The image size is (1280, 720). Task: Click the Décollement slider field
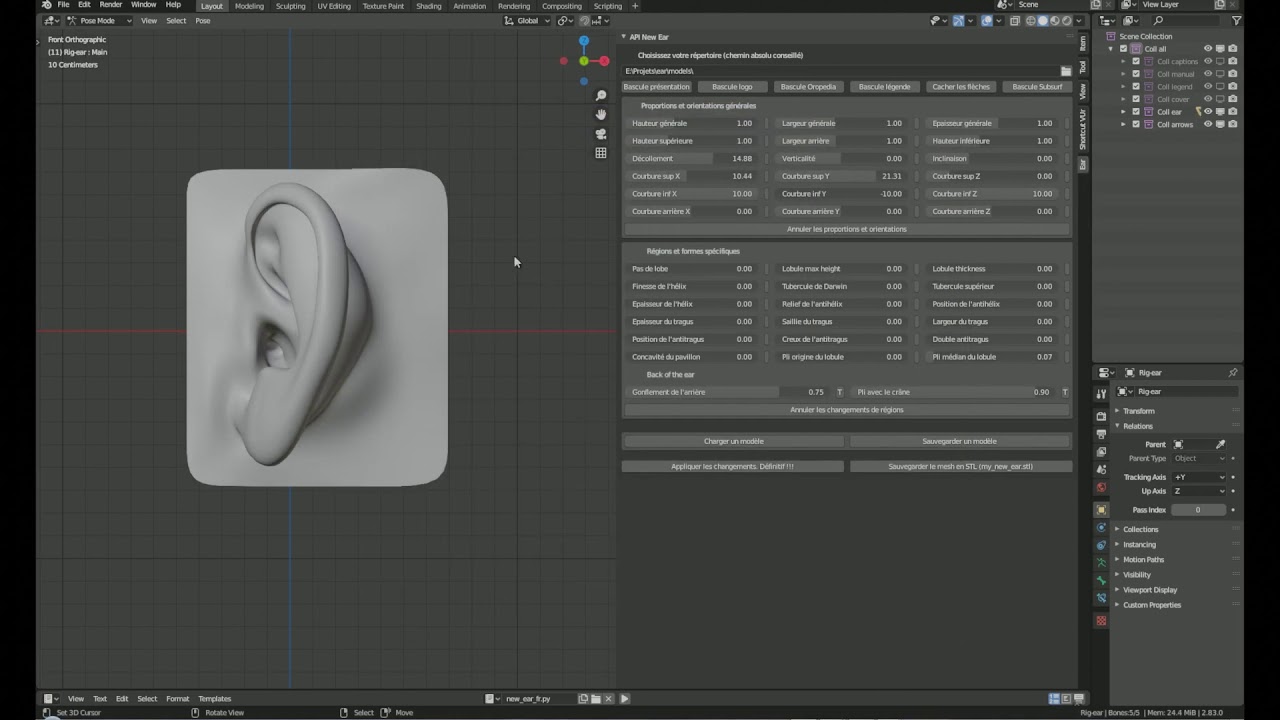click(692, 158)
